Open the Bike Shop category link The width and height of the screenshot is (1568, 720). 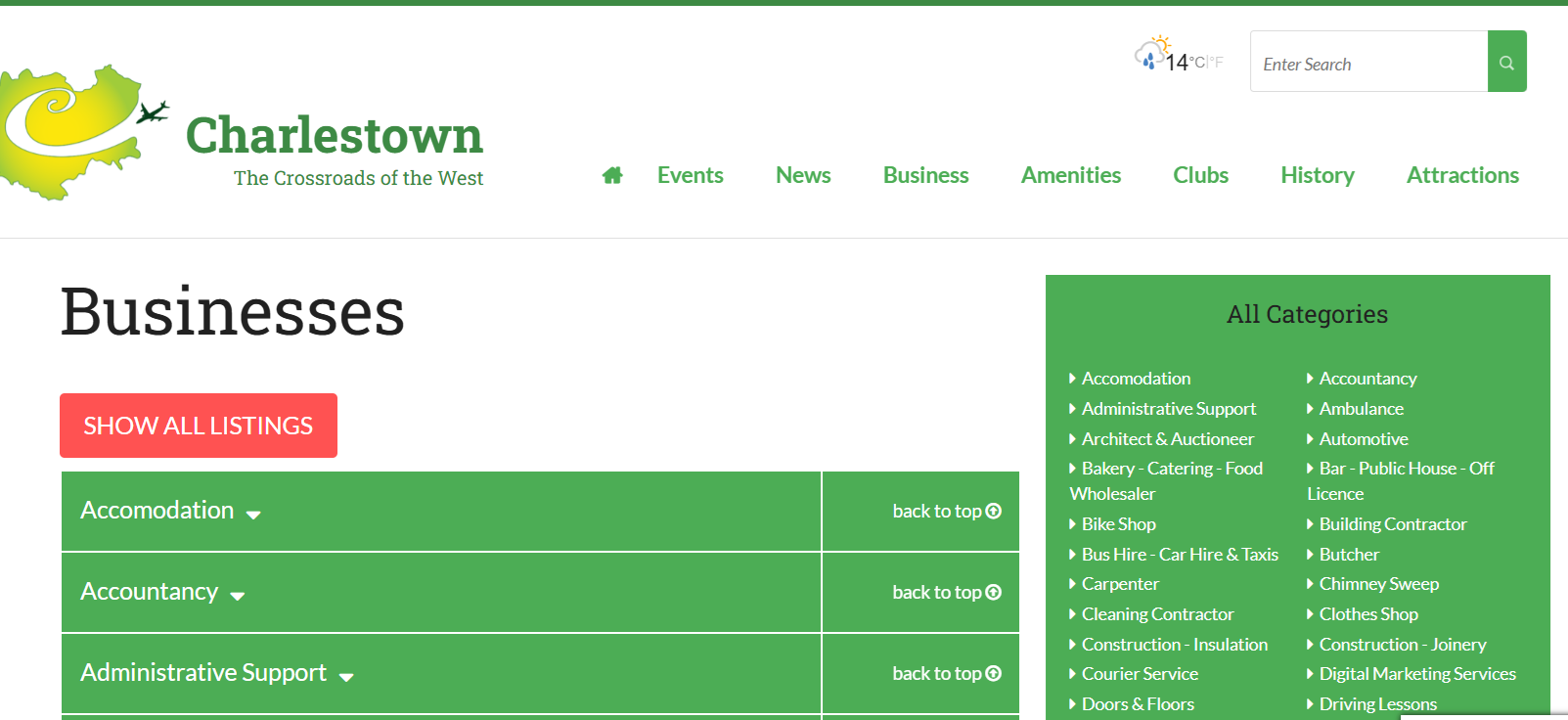pyautogui.click(x=1118, y=524)
